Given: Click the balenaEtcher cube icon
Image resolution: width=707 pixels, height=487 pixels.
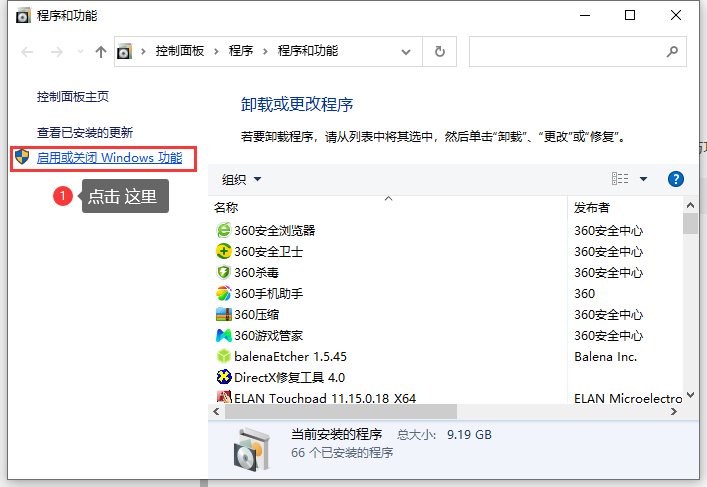Looking at the screenshot, I should point(224,356).
